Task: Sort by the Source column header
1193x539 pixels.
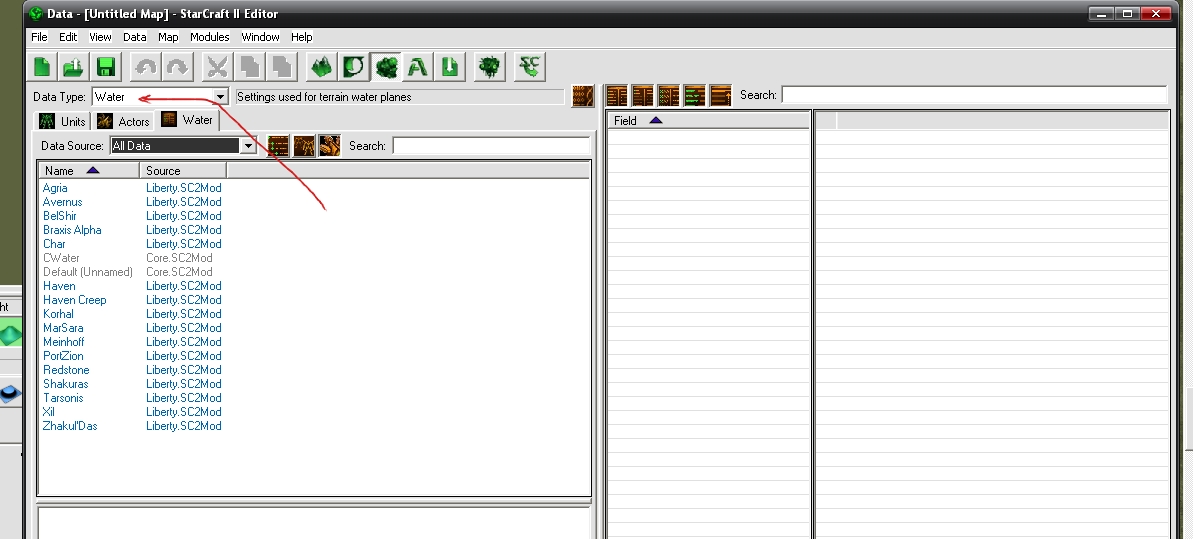Action: (x=183, y=171)
